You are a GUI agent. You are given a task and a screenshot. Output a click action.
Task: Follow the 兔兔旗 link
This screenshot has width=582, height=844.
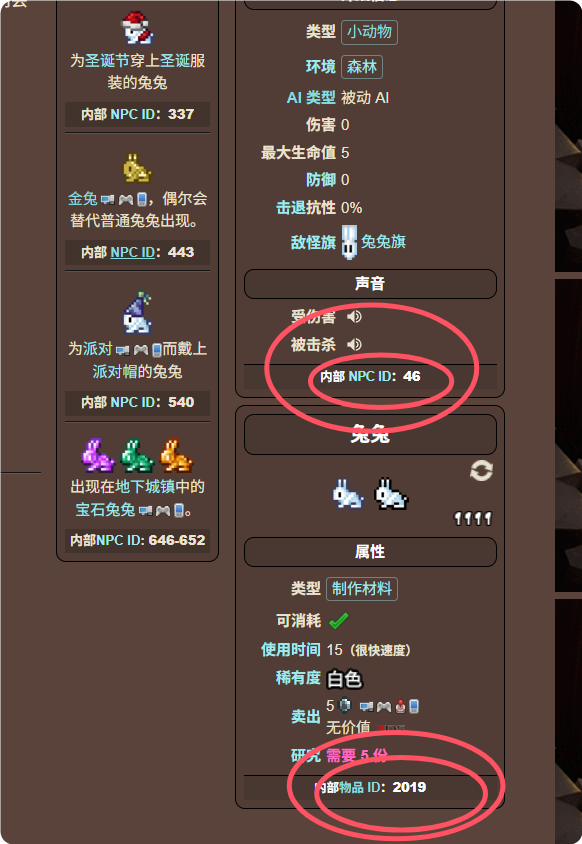[383, 242]
